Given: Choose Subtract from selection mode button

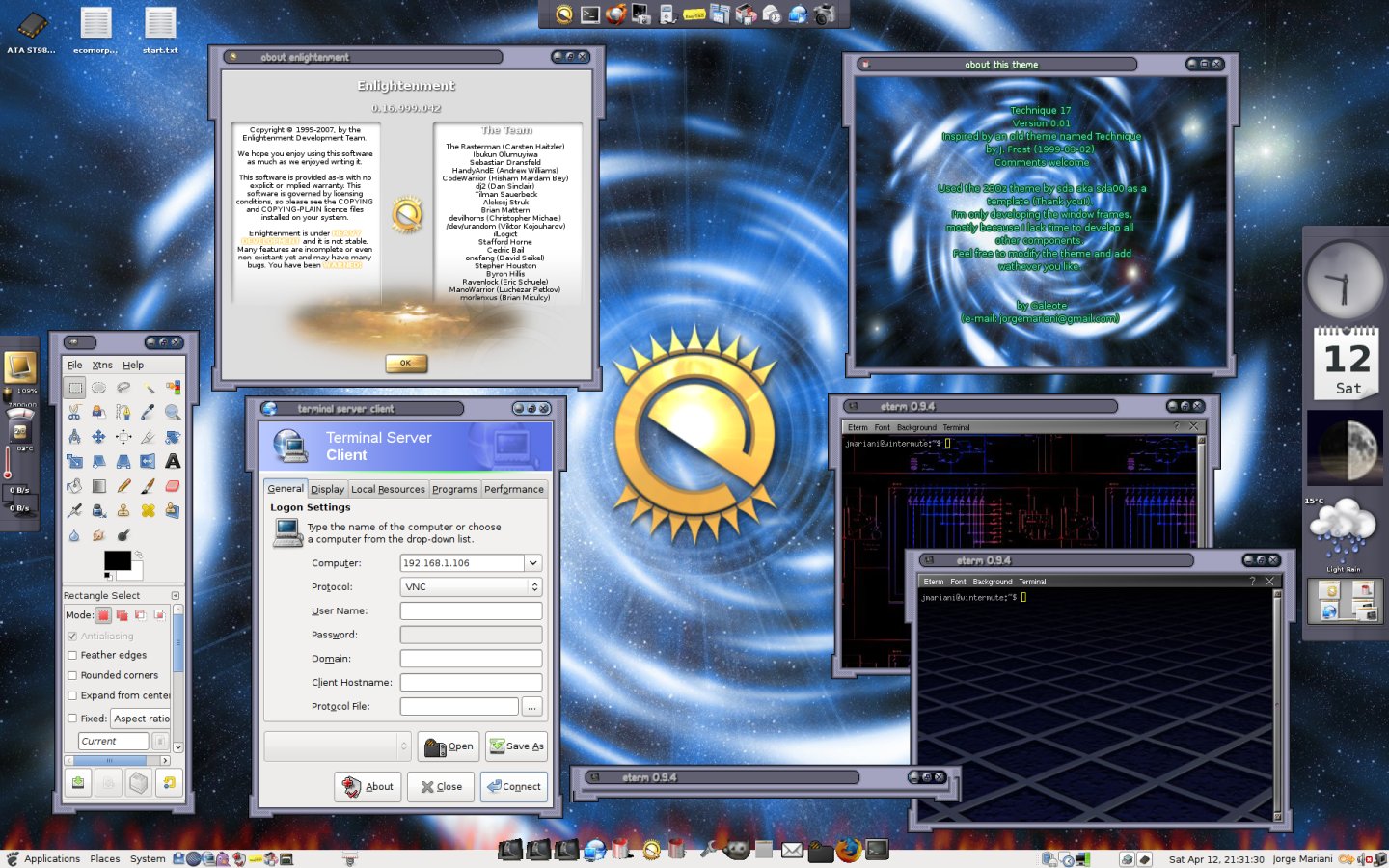Looking at the screenshot, I should pyautogui.click(x=141, y=614).
